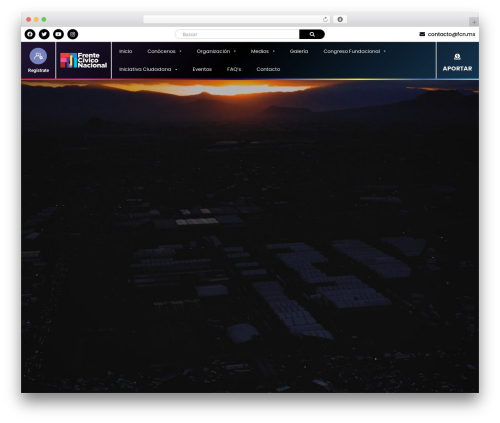Click the envelope icon beside the email

click(x=422, y=34)
